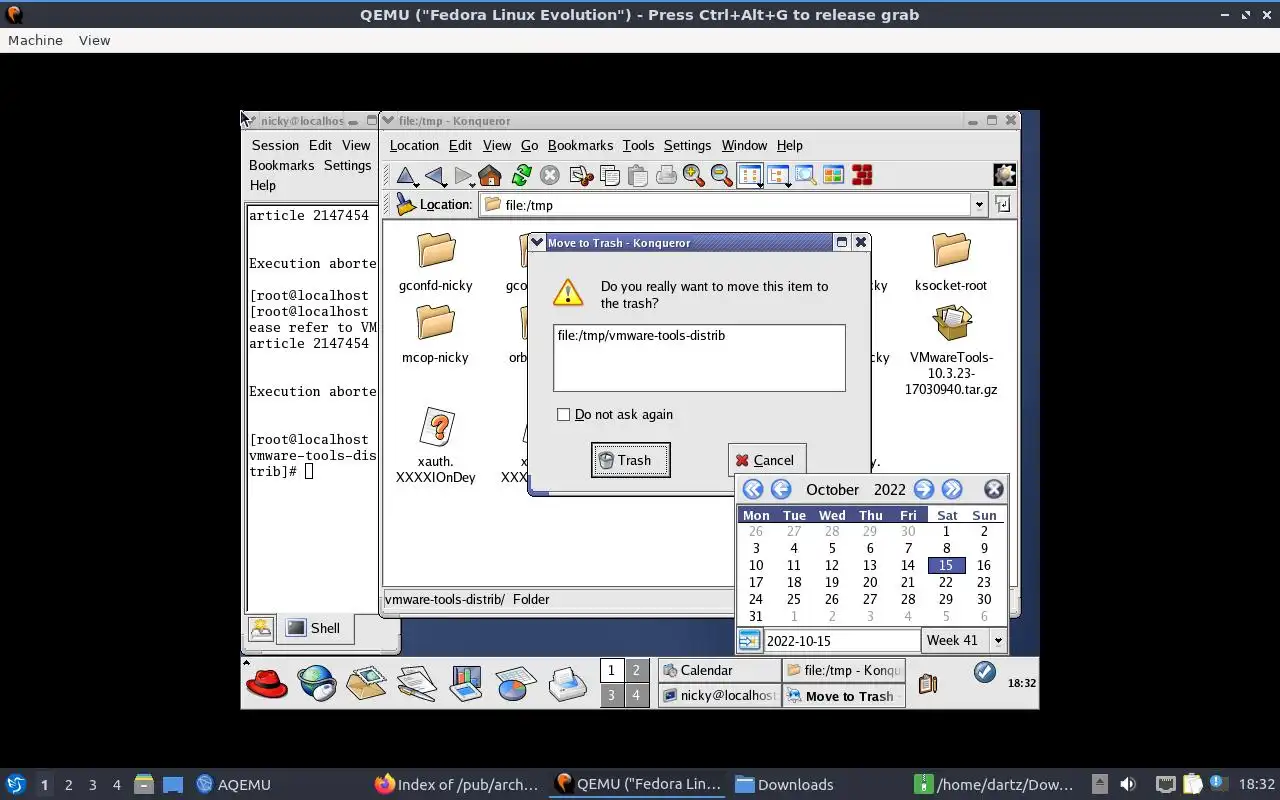This screenshot has height=800, width=1280.
Task: Zoom in with the magnifier plus icon
Action: pos(693,176)
